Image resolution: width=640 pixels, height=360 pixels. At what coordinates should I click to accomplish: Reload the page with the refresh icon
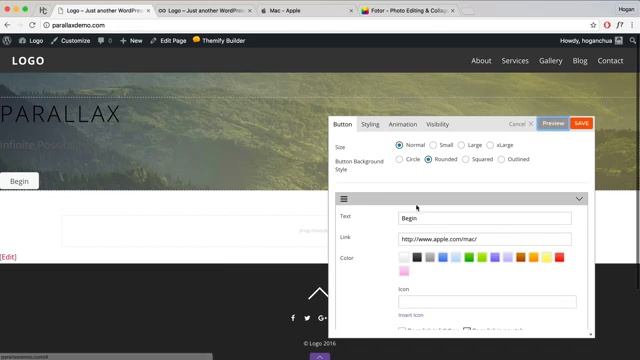tap(32, 25)
